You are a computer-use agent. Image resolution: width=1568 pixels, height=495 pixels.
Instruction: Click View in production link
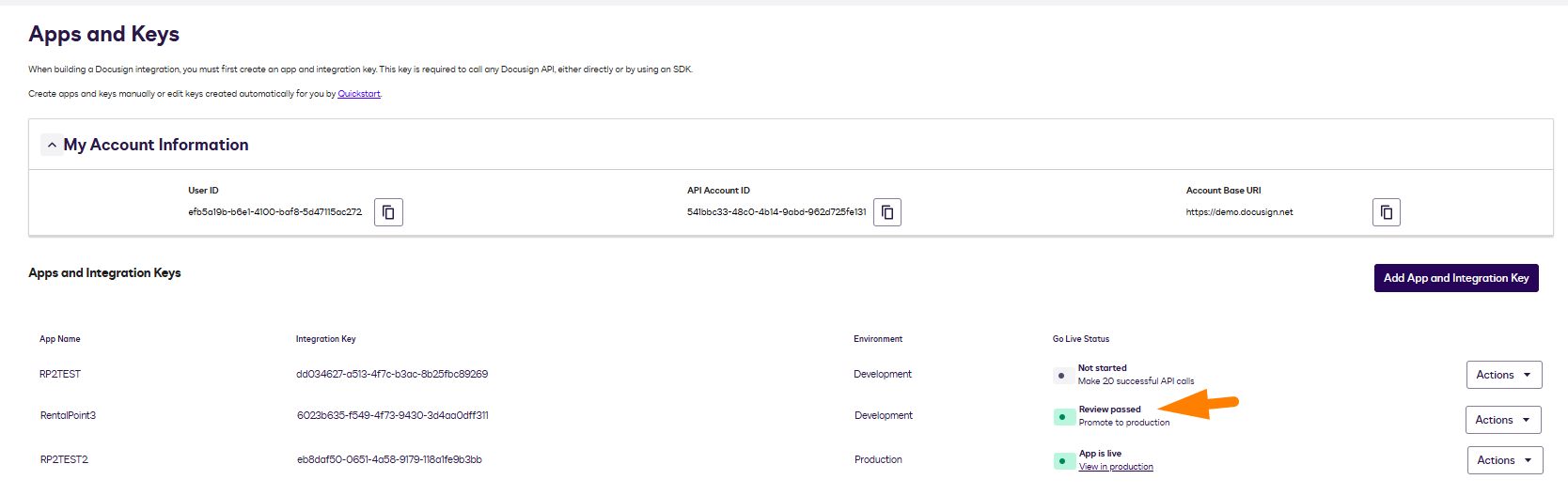coord(1116,467)
